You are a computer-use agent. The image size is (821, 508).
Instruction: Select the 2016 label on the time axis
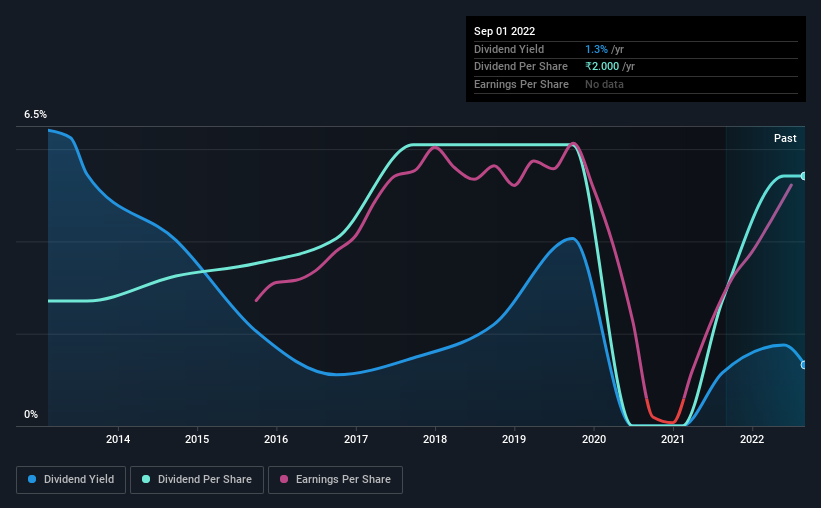(x=276, y=439)
